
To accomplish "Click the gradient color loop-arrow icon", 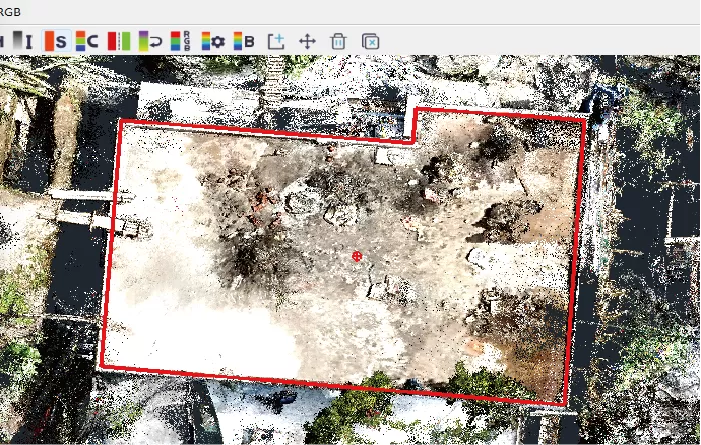I will [150, 41].
